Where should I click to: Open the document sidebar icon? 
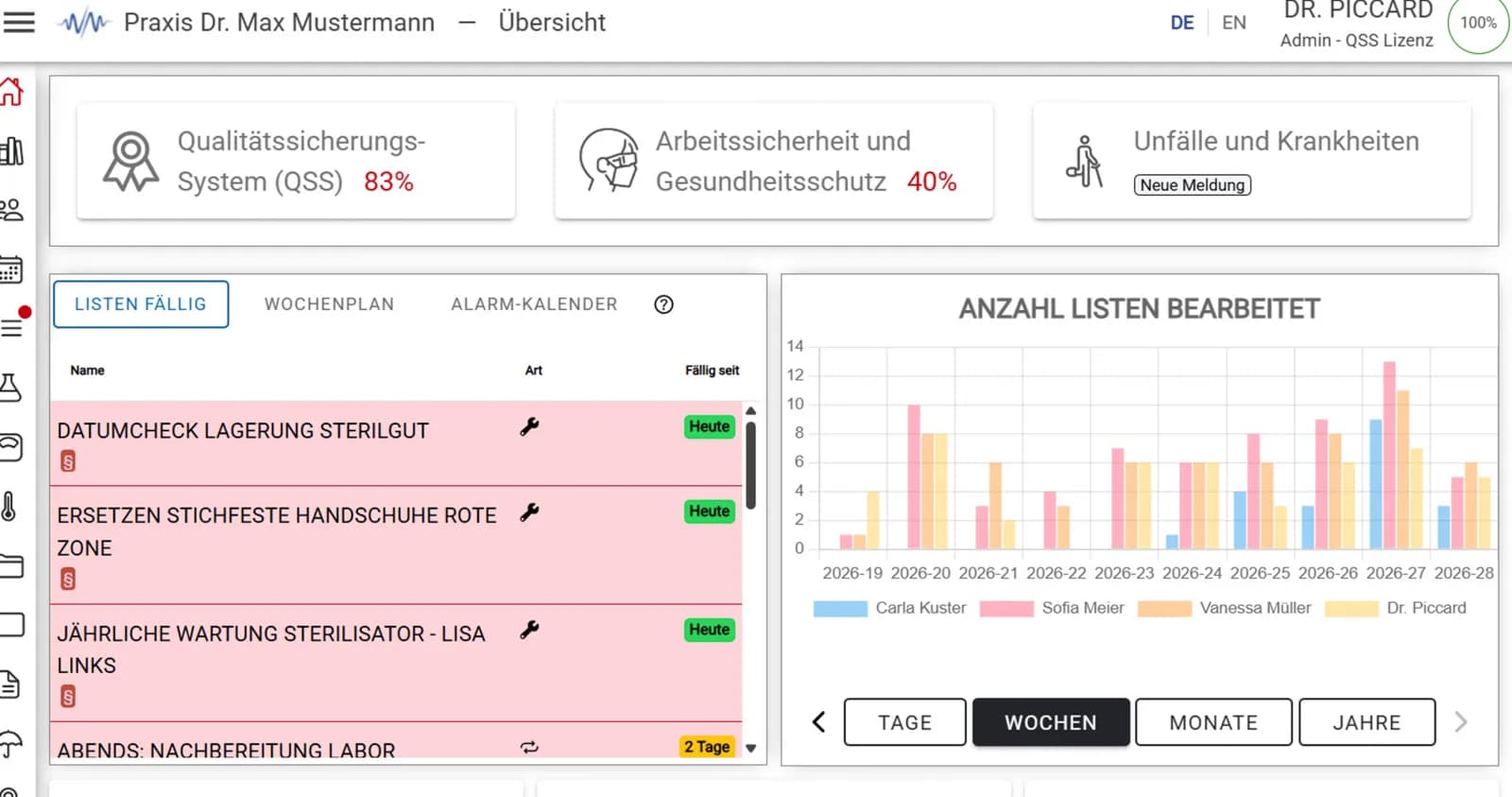[10, 684]
